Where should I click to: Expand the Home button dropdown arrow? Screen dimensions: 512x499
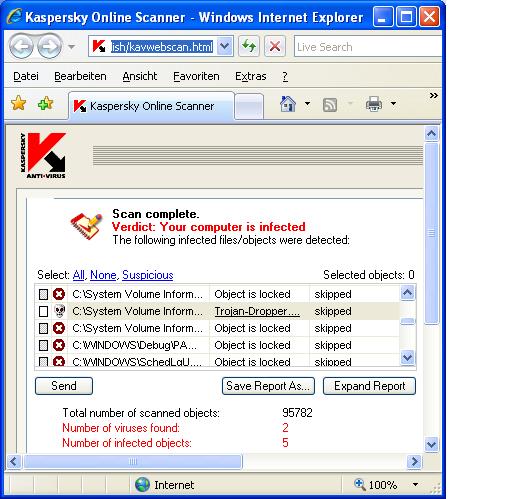pyautogui.click(x=307, y=103)
